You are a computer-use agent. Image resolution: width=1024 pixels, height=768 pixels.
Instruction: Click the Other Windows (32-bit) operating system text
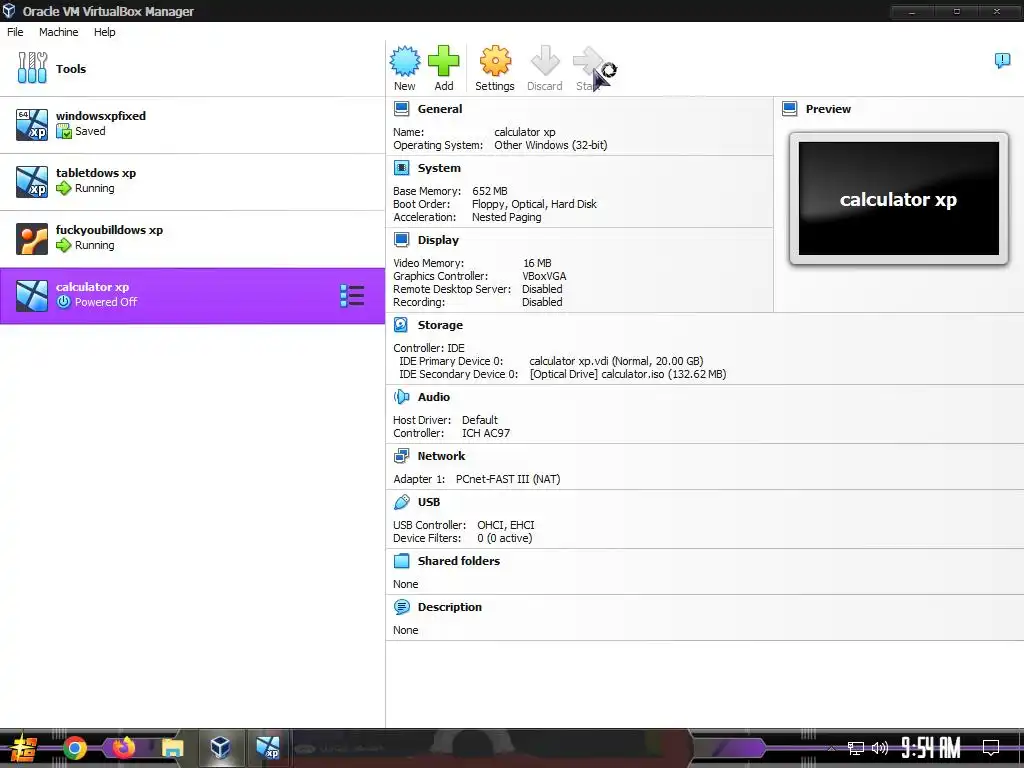pyautogui.click(x=551, y=145)
